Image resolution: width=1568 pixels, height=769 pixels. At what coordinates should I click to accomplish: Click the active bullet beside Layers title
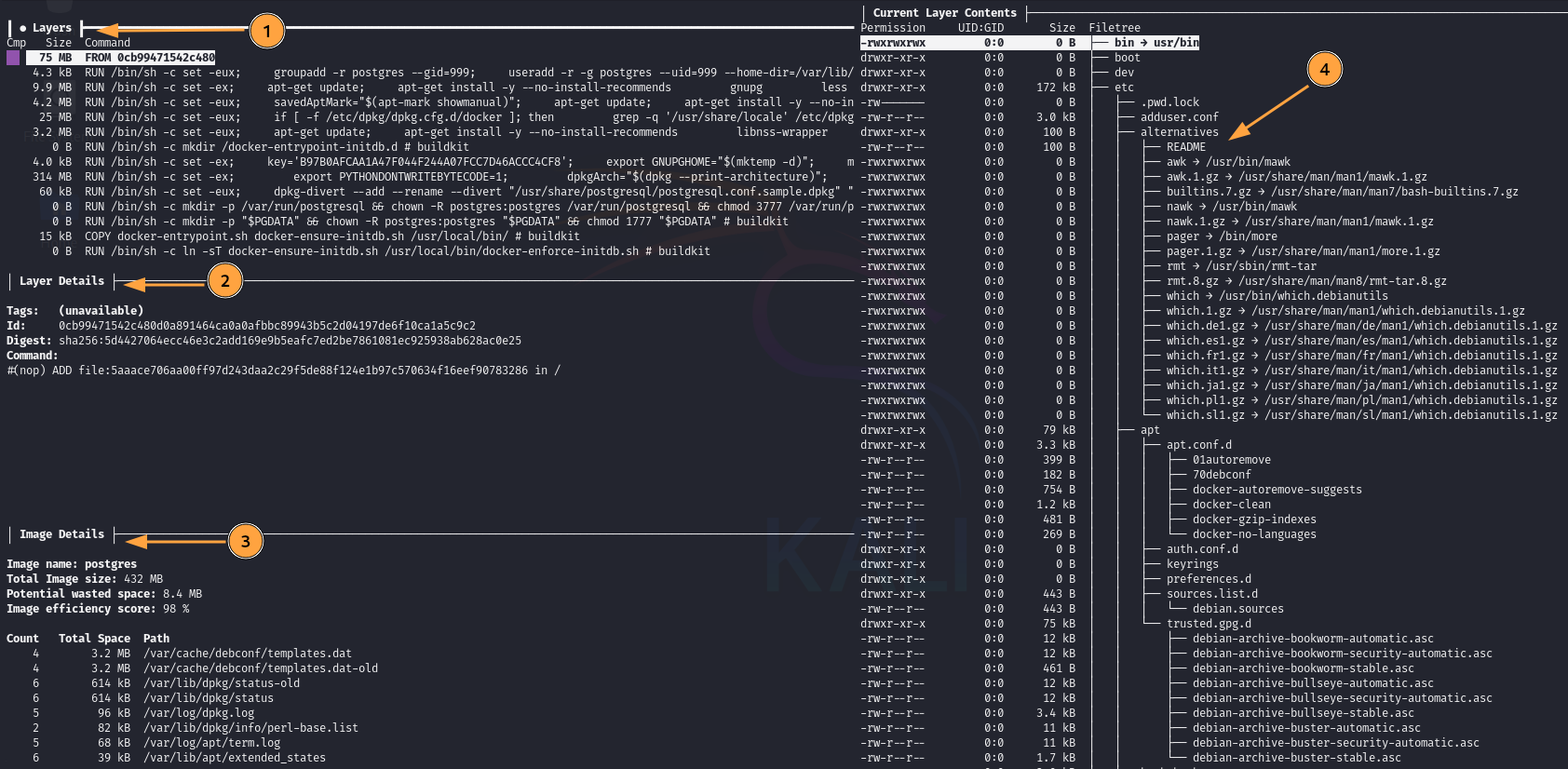pyautogui.click(x=23, y=28)
